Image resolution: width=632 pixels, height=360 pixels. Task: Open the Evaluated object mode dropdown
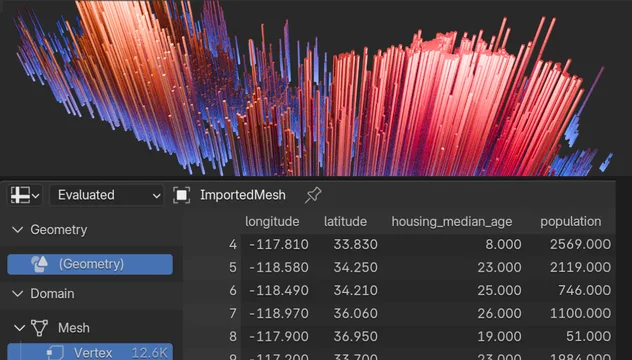107,196
